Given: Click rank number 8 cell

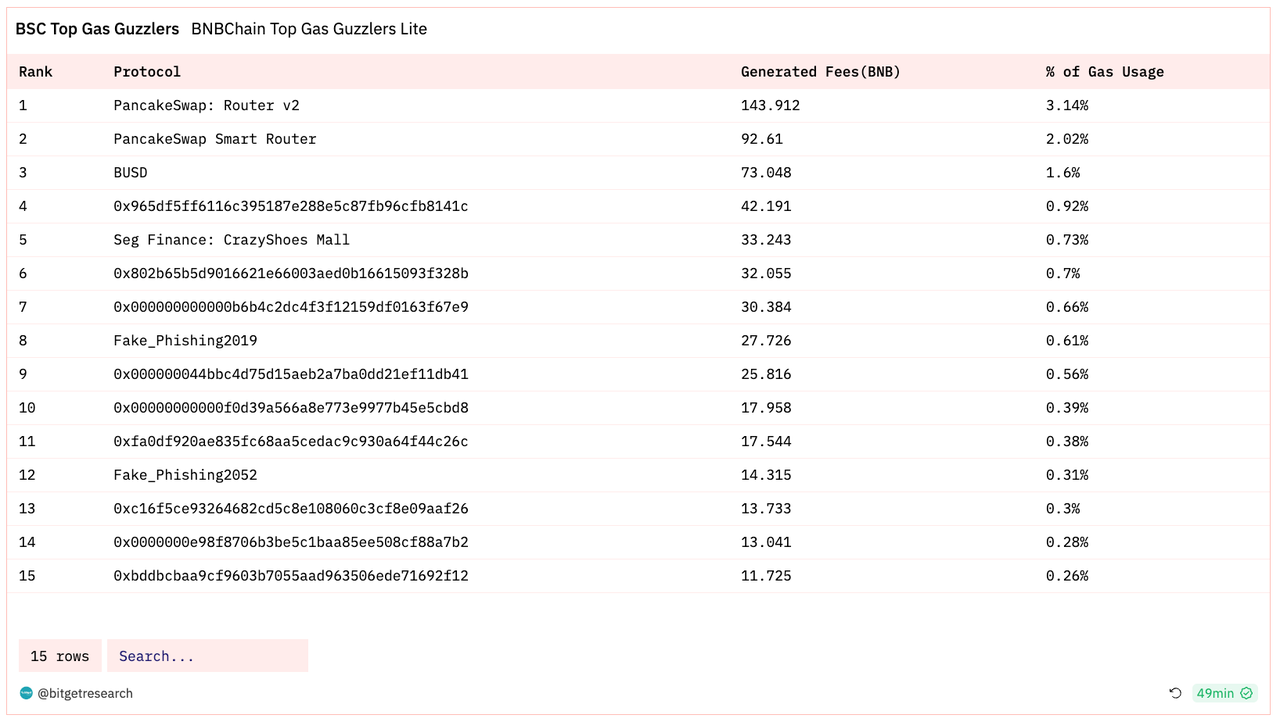Looking at the screenshot, I should coord(23,341).
